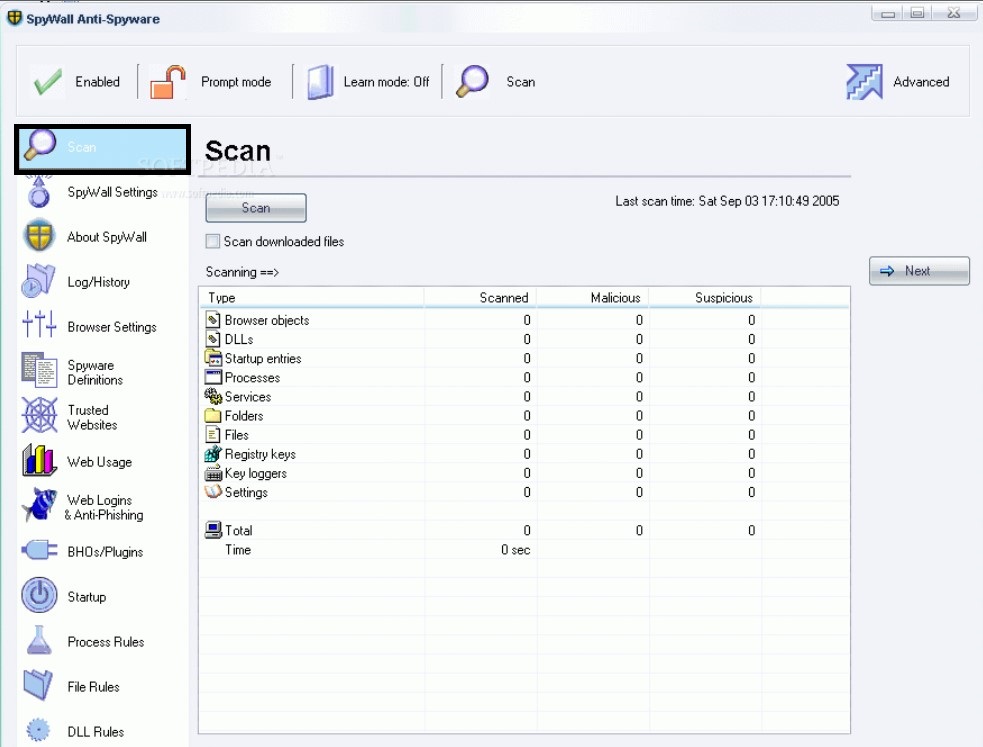This screenshot has height=747, width=983.
Task: Open Trusted Websites label in sidebar
Action: (x=92, y=417)
